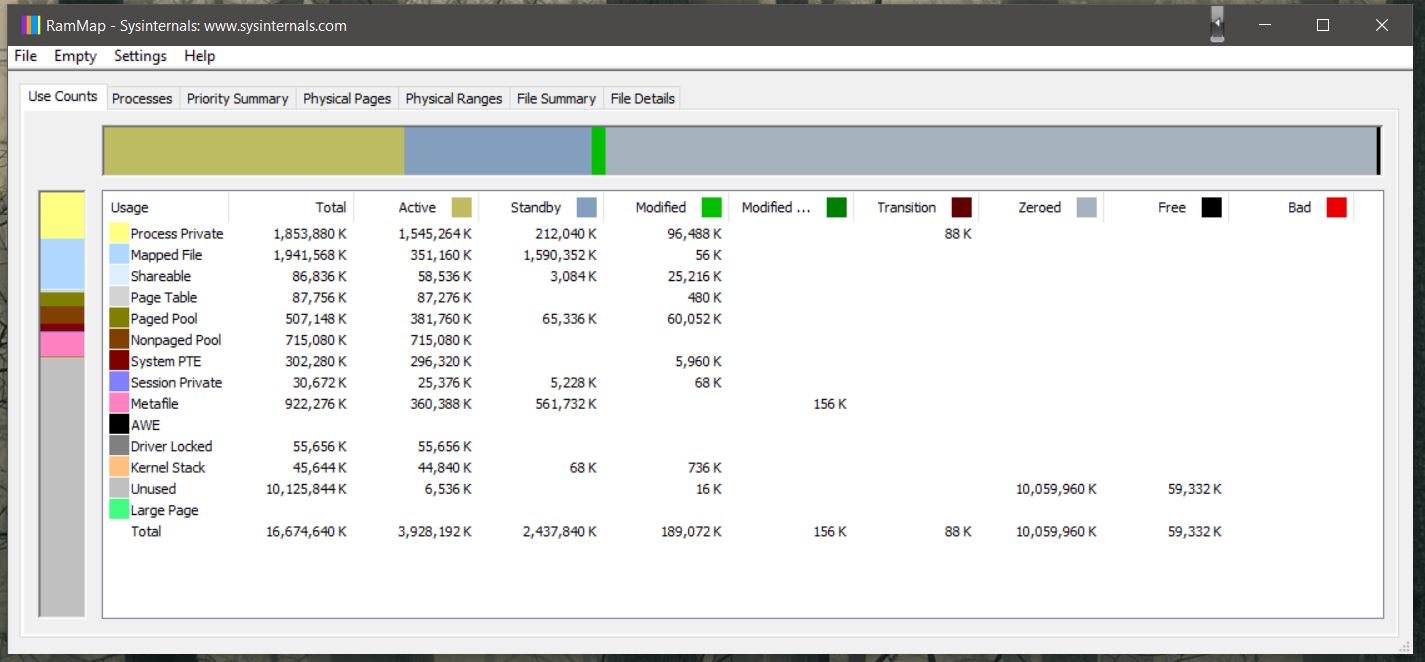Click the red Bad color swatch in header
This screenshot has width=1425, height=662.
(x=1336, y=207)
